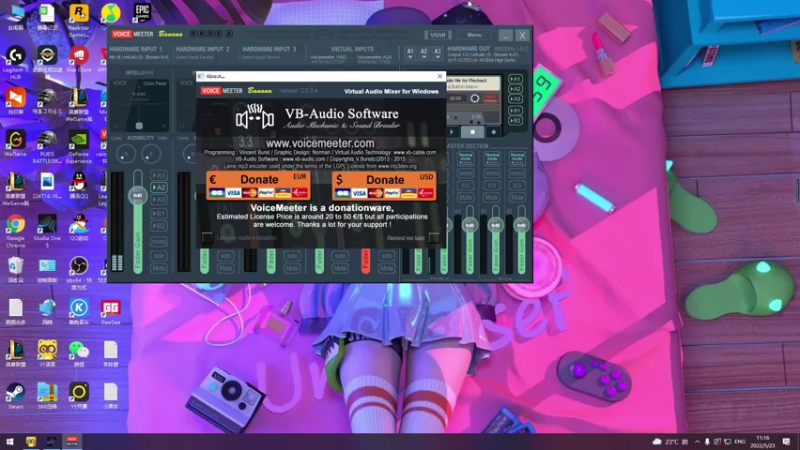Viewport: 800px width, 450px height.
Task: Open the A1 hardware out device dropdown
Action: 410,53
